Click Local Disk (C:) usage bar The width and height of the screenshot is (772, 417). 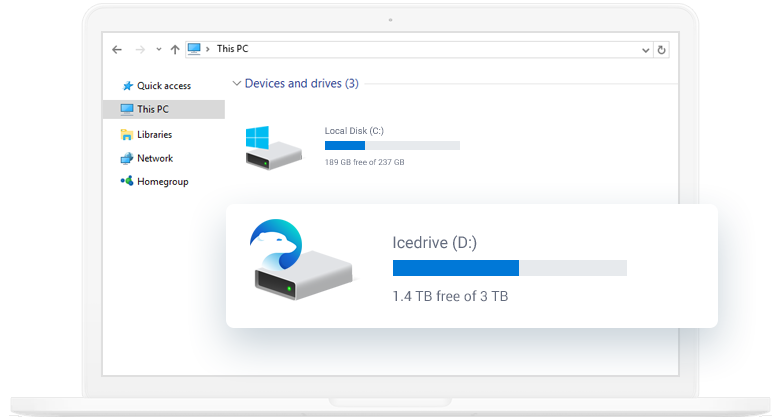[392, 145]
